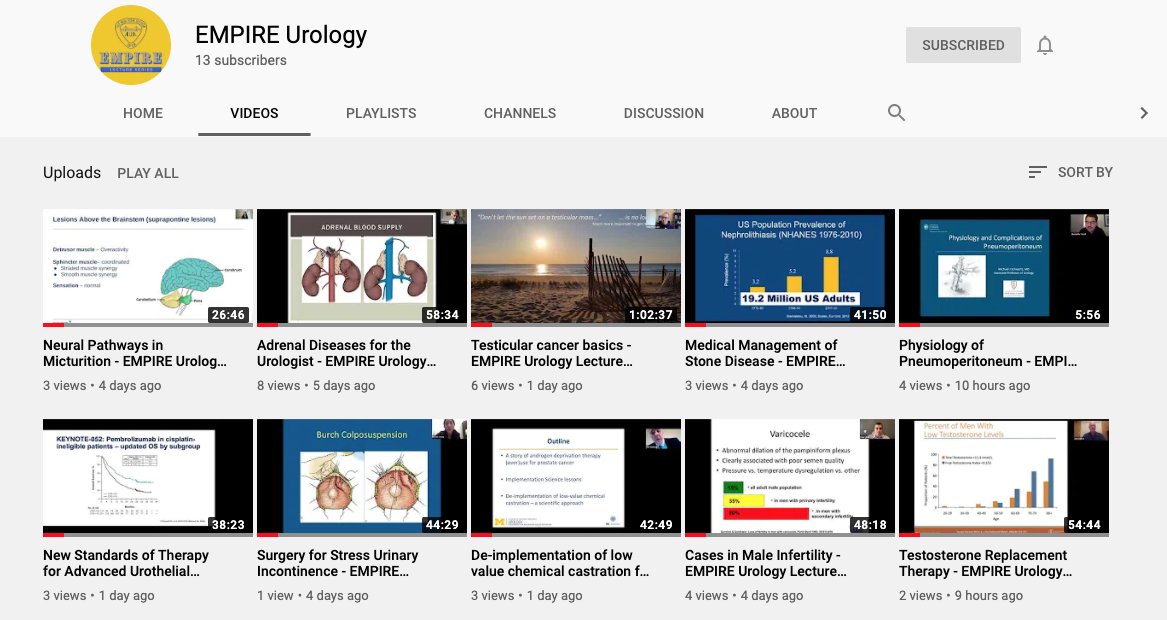
Task: Switch to the ABOUT tab
Action: pos(794,113)
